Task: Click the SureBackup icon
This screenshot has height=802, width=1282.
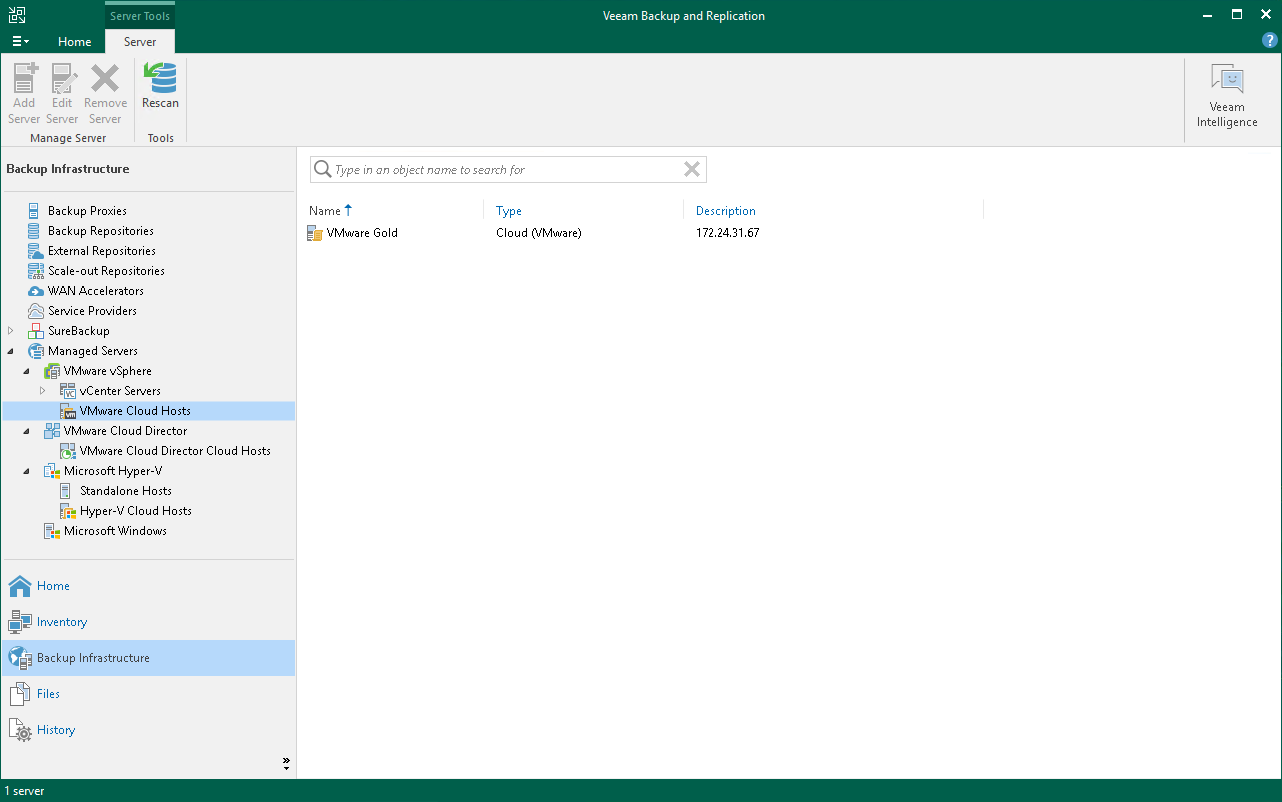Action: [36, 331]
